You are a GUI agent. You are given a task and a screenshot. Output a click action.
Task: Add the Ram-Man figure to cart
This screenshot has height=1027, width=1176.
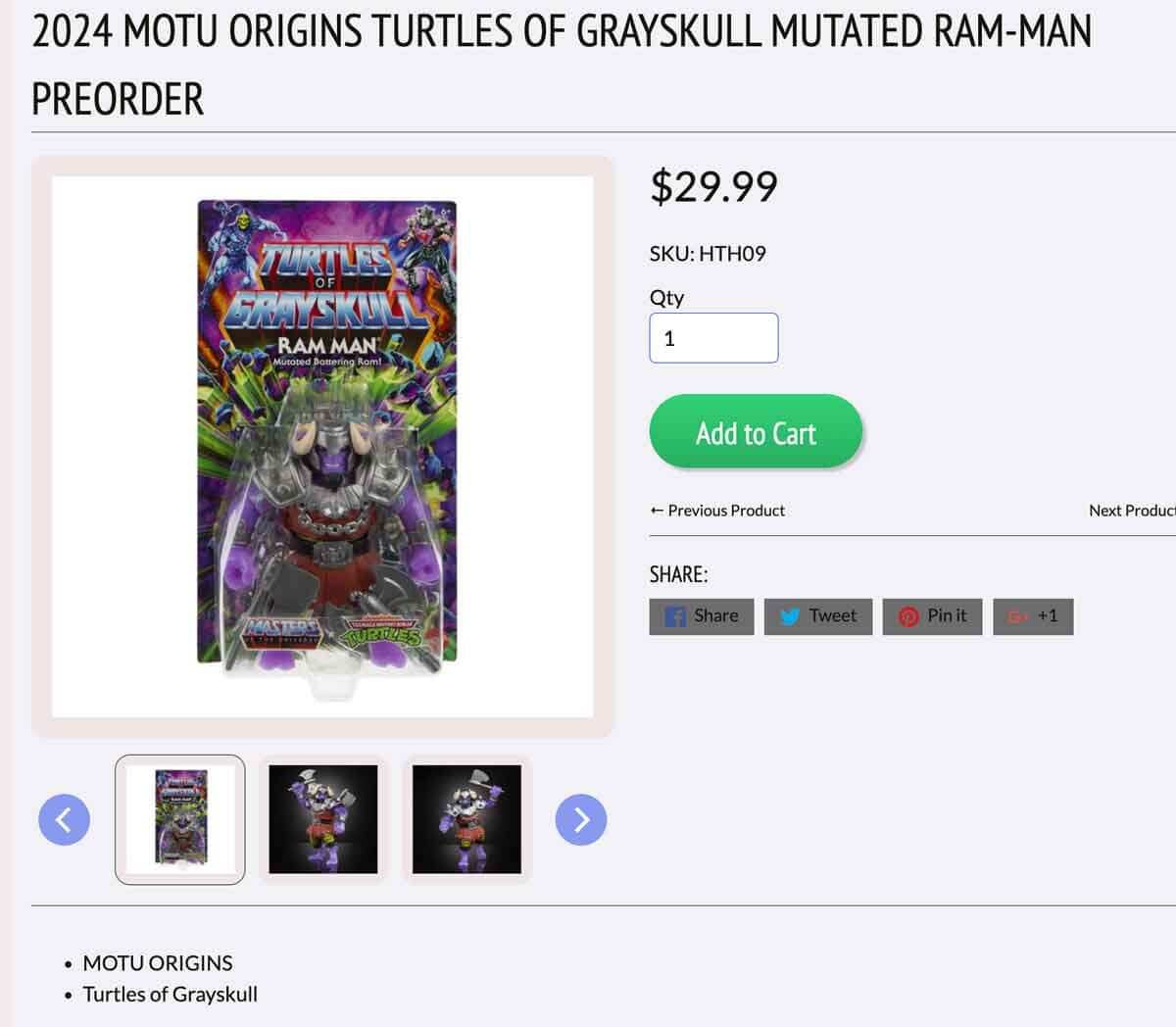pyautogui.click(x=756, y=432)
